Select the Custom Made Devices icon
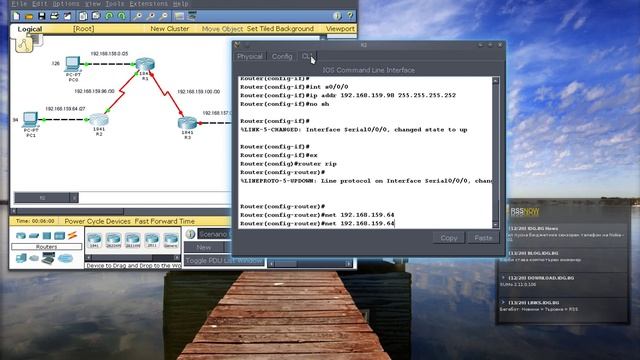Screen dimensions: 640x360 [48, 258]
